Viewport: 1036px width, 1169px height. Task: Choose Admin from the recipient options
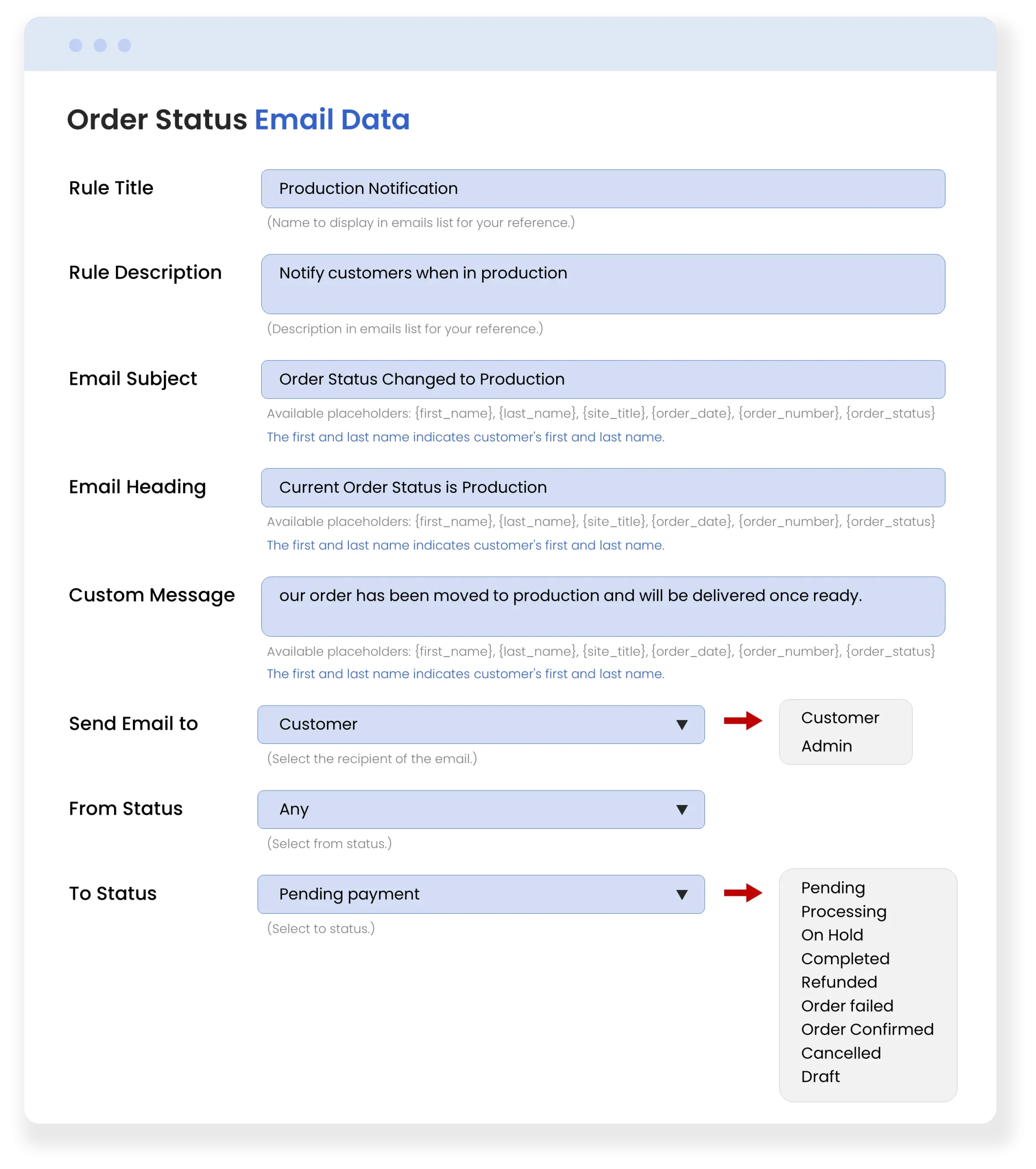(826, 746)
